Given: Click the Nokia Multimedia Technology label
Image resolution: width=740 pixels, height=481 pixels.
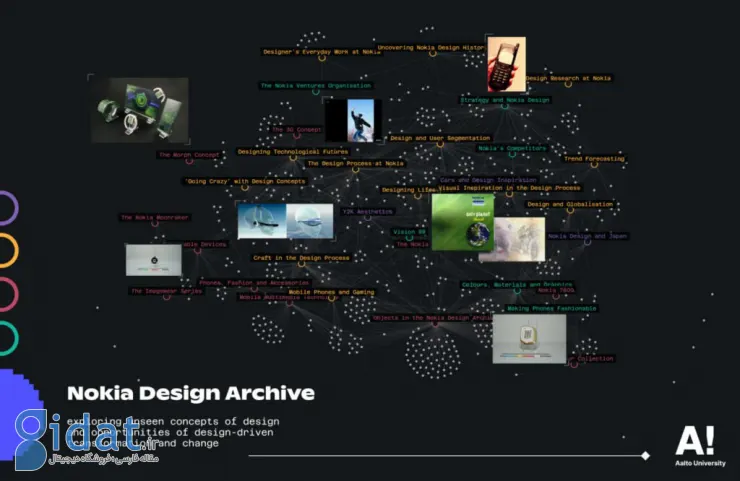Looking at the screenshot, I should click(288, 298).
